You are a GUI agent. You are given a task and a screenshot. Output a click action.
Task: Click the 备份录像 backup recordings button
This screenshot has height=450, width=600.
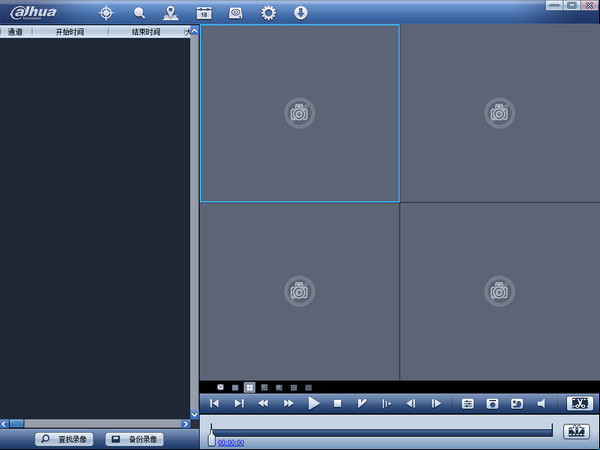tap(134, 439)
